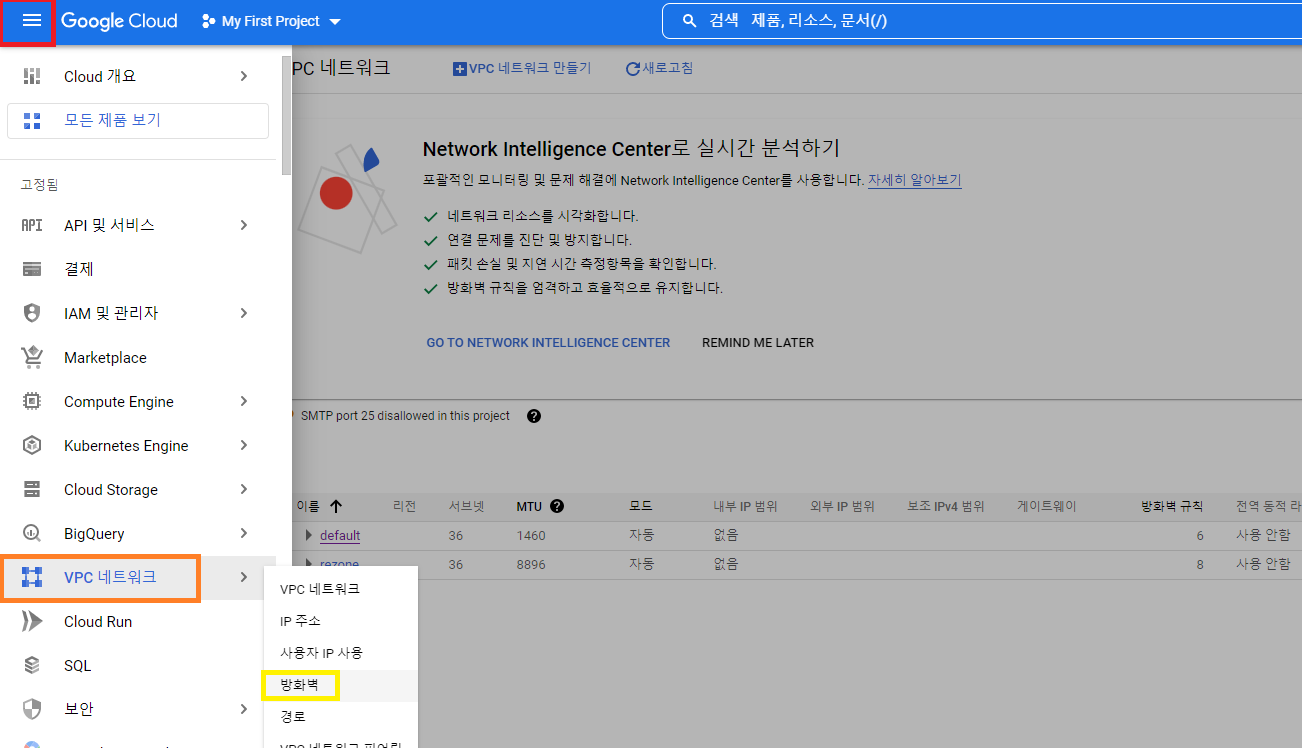1302x748 pixels.
Task: Click the 방화벽 규칙 column header
Action: pyautogui.click(x=1172, y=506)
